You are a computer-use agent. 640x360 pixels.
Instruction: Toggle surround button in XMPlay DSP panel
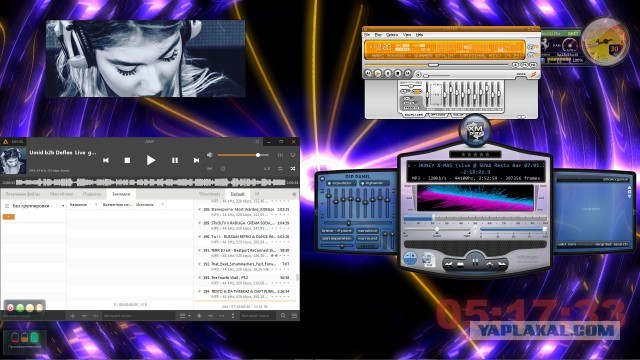(367, 238)
